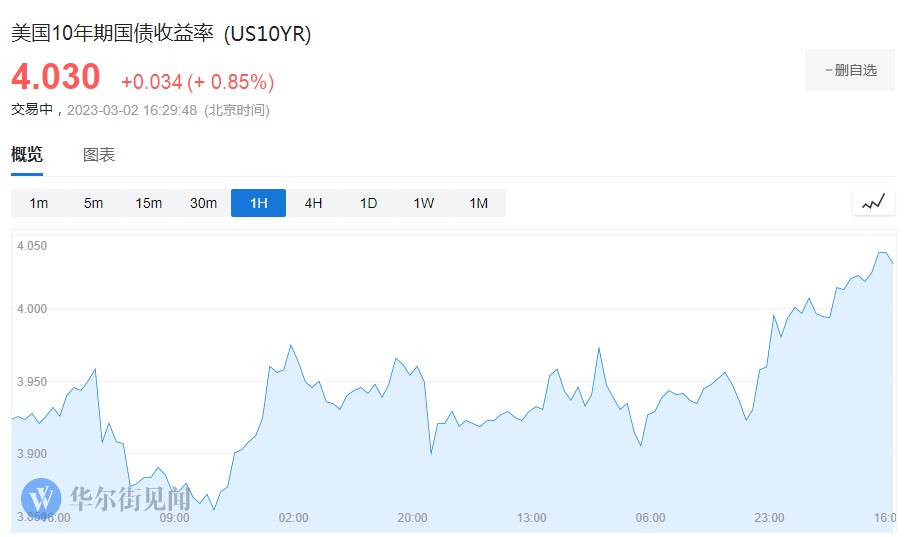916x537 pixels.
Task: Switch to the 图表 tab
Action: 99,155
